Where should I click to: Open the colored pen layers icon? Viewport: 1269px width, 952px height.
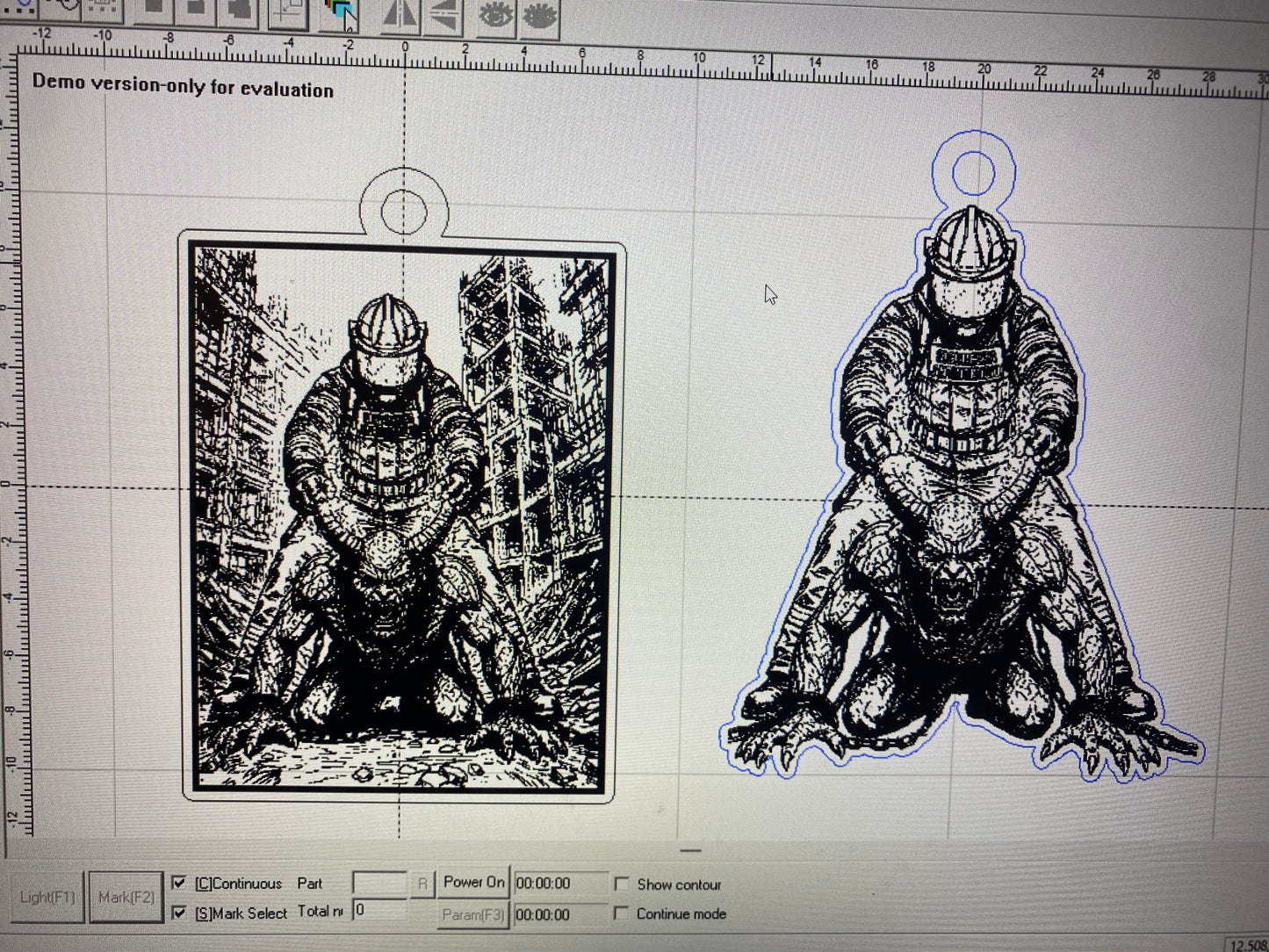341,15
